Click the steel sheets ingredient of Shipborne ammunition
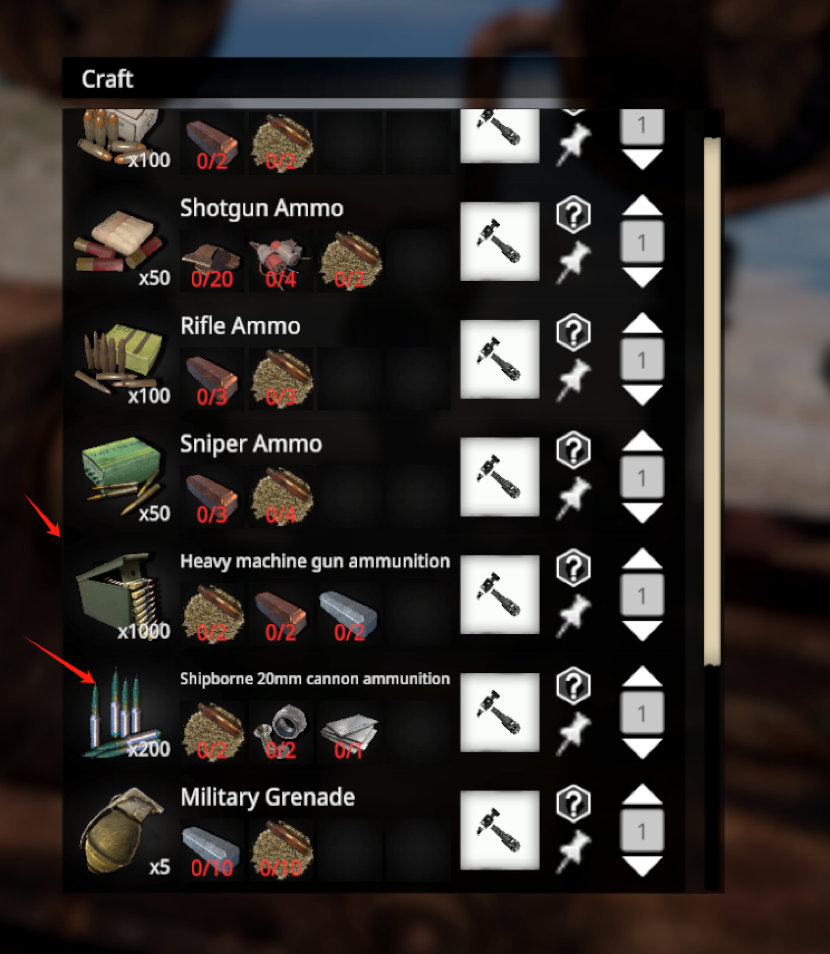This screenshot has width=830, height=954. click(349, 730)
